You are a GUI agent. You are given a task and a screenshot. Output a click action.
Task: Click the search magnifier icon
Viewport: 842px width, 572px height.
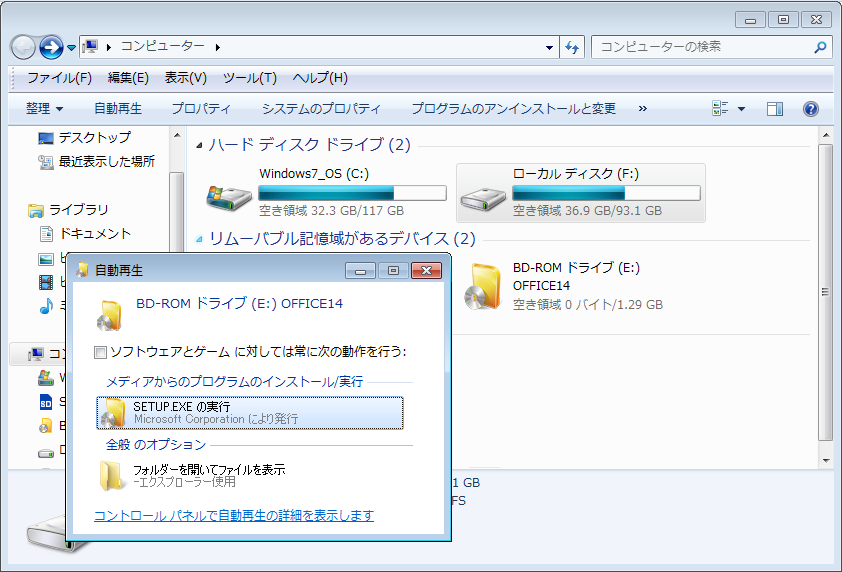click(x=820, y=47)
